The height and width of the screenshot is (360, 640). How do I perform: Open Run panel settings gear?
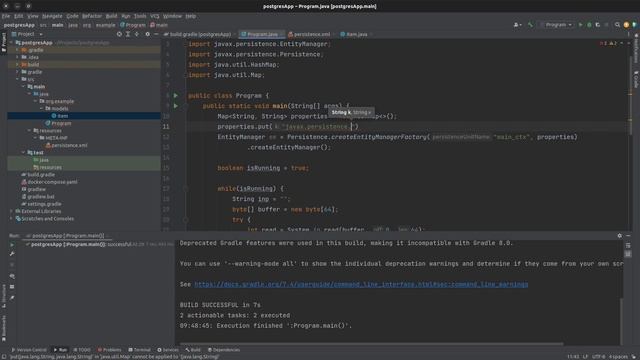point(620,236)
